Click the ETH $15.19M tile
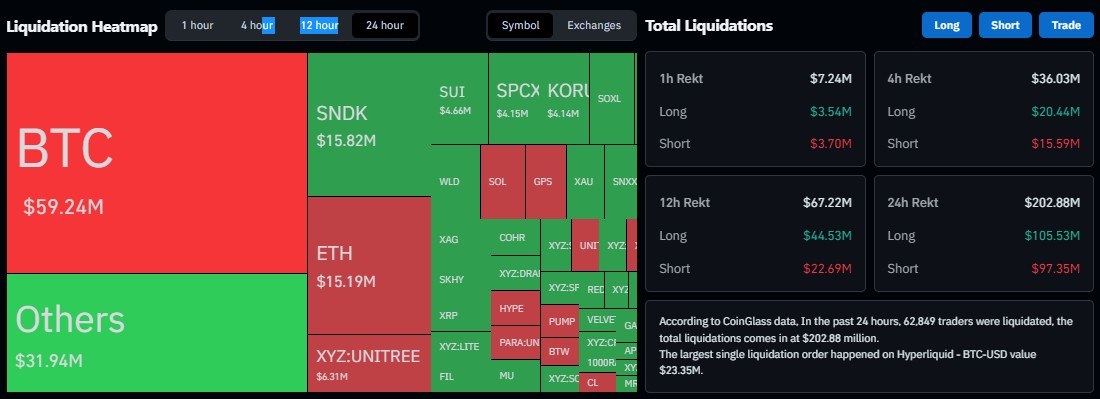Screen dimensions: 1100x399 (x=369, y=265)
